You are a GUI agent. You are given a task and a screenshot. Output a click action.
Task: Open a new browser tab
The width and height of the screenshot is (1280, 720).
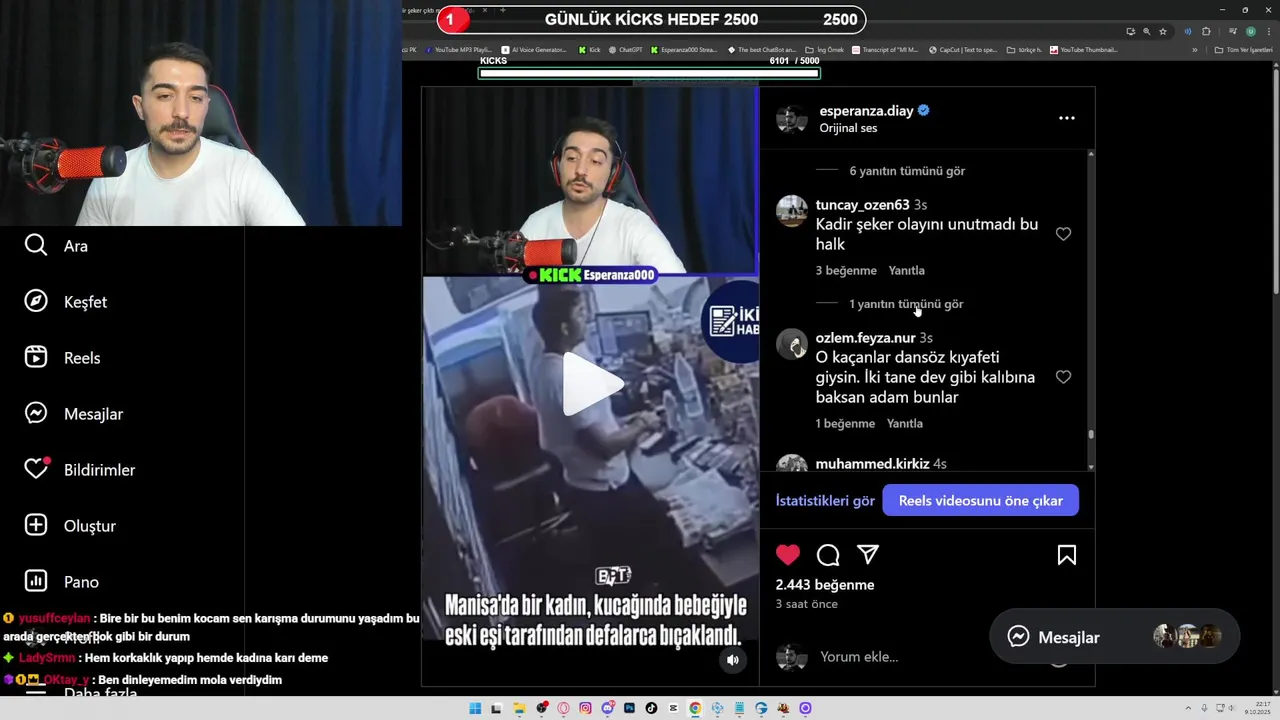503,10
